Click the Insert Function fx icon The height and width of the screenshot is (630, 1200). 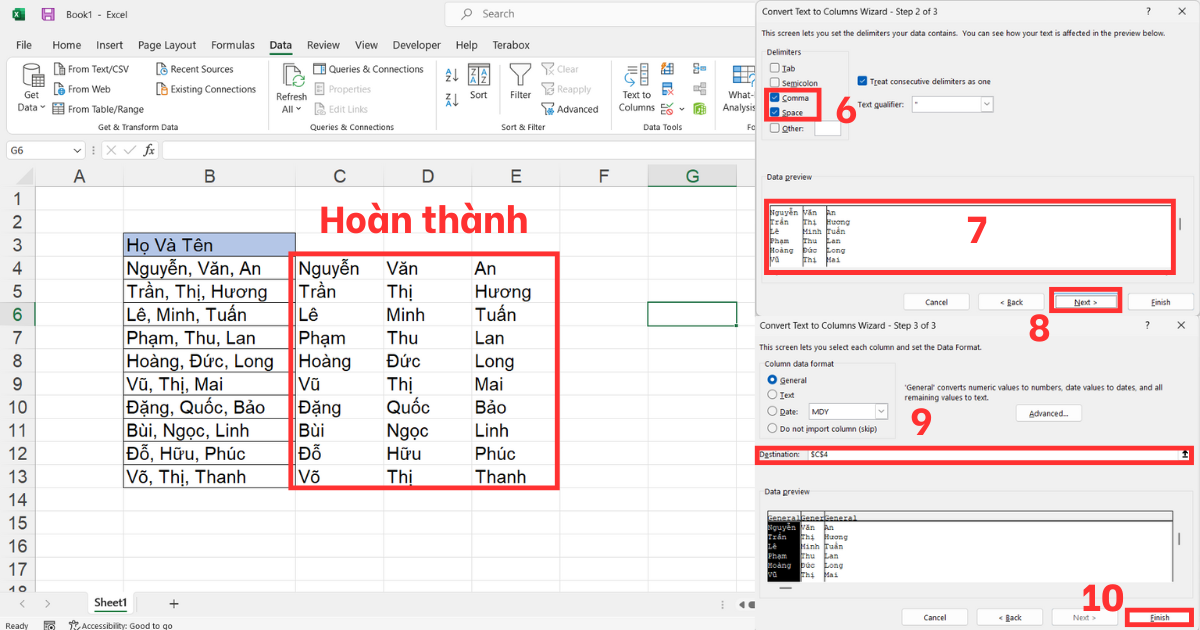click(149, 150)
